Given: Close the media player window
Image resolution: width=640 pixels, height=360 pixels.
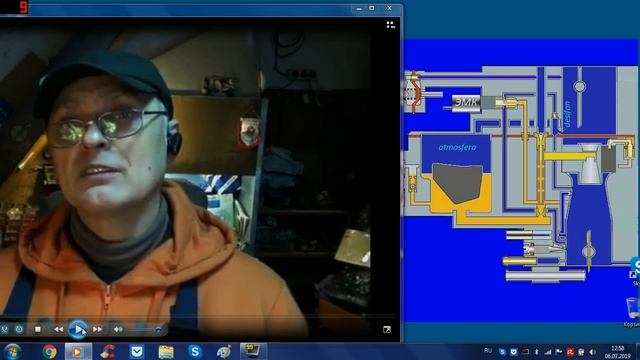Looking at the screenshot, I should click(x=389, y=8).
